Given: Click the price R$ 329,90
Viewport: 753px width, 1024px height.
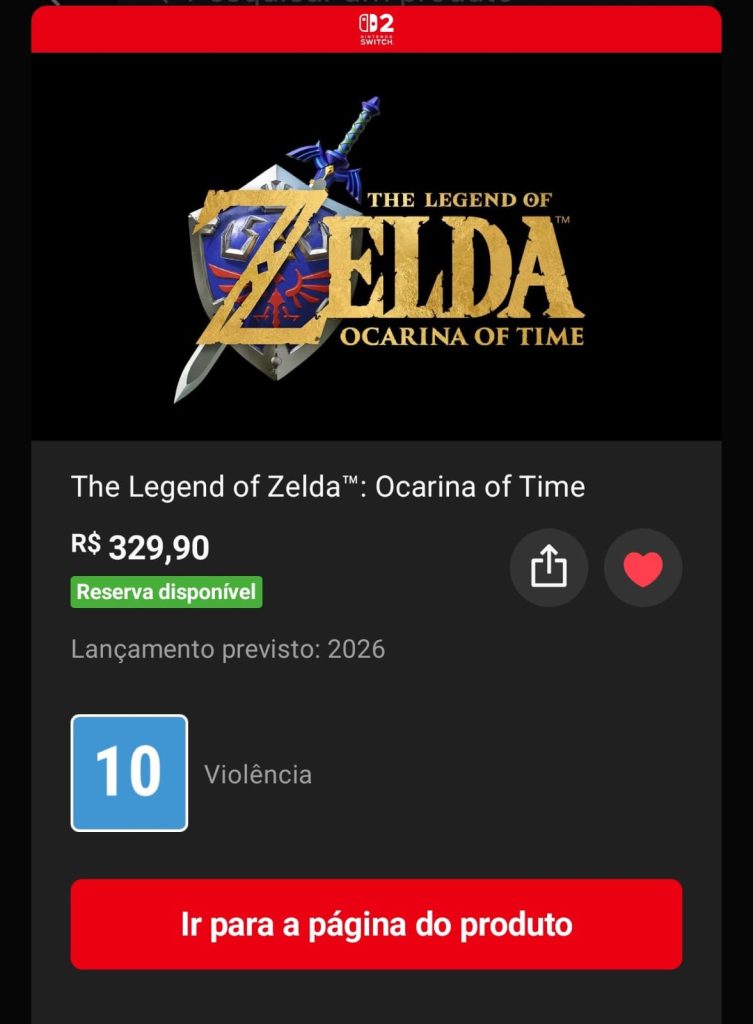Looking at the screenshot, I should pyautogui.click(x=140, y=547).
